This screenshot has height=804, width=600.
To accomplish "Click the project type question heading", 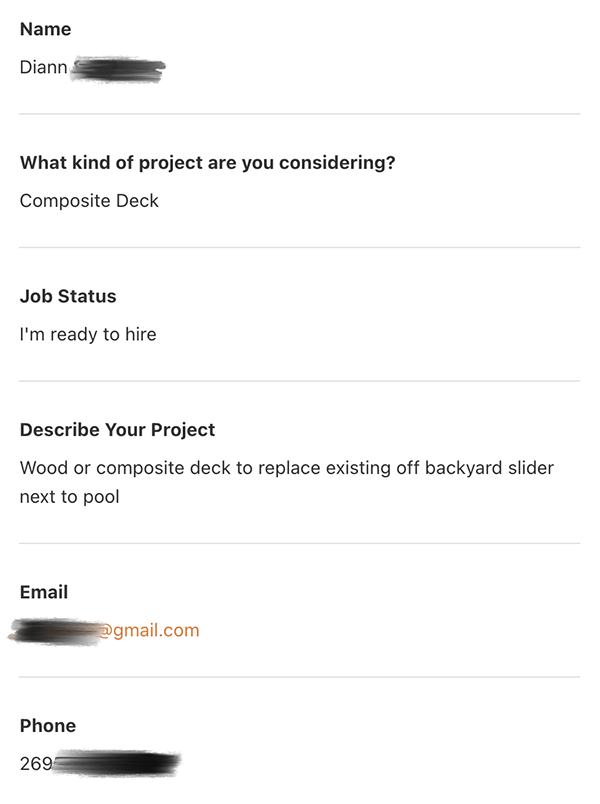I will click(207, 163).
